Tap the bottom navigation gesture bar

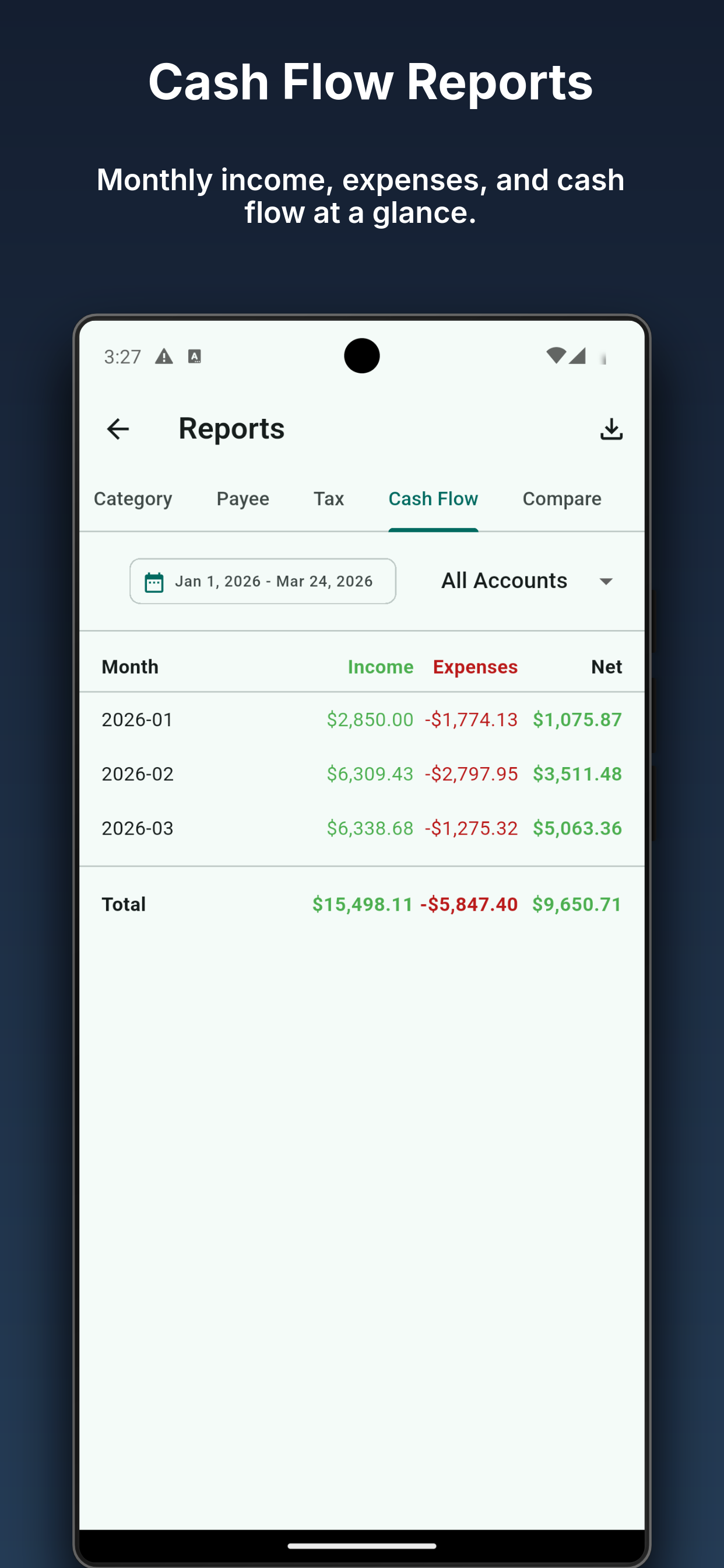[x=361, y=1545]
